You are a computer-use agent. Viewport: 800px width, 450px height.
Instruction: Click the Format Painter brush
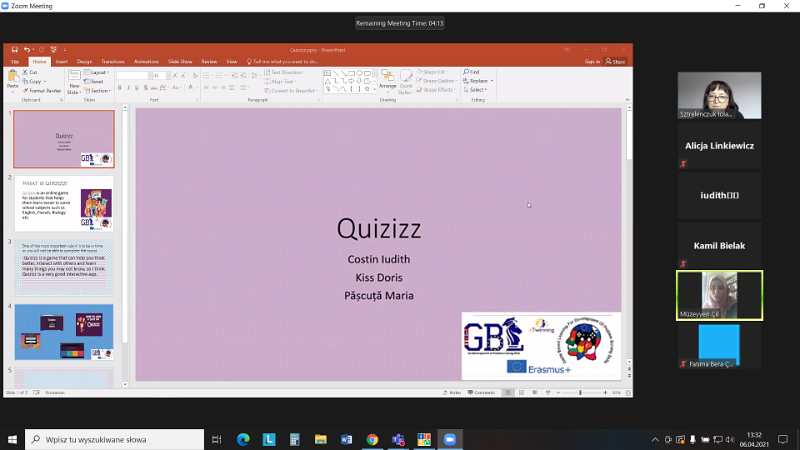click(x=42, y=91)
